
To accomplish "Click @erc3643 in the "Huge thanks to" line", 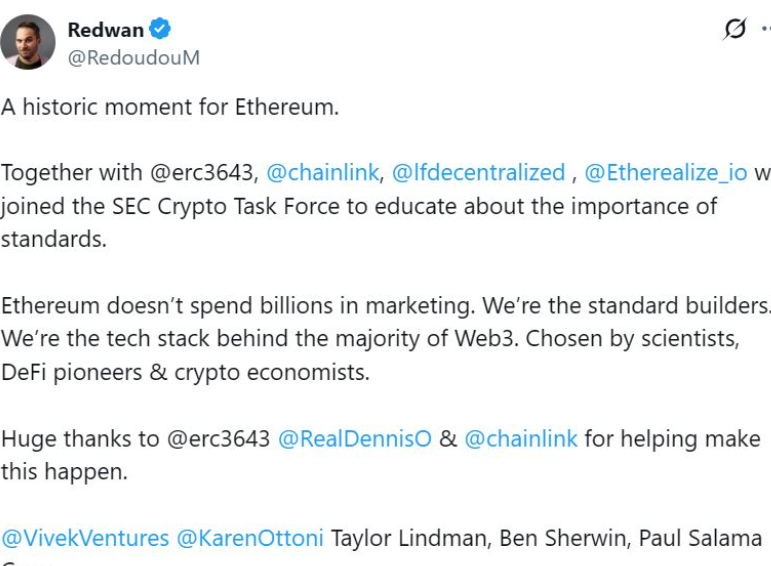I will [x=221, y=438].
